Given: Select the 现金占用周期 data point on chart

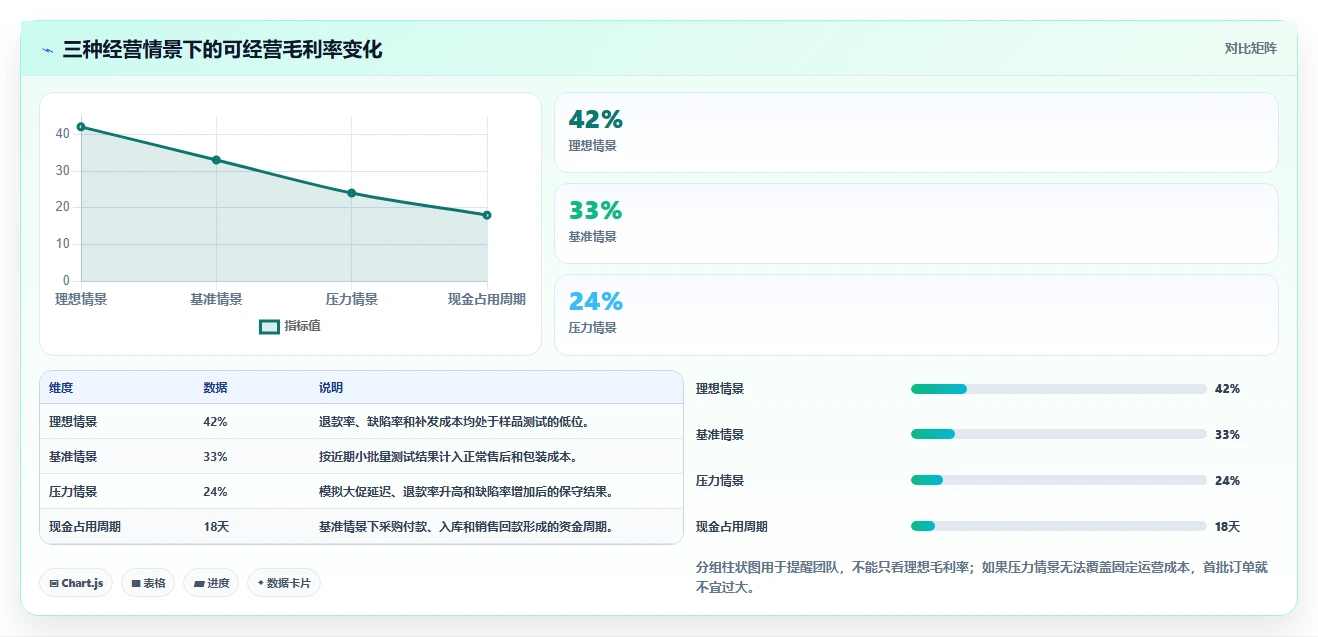Looking at the screenshot, I should tap(487, 215).
